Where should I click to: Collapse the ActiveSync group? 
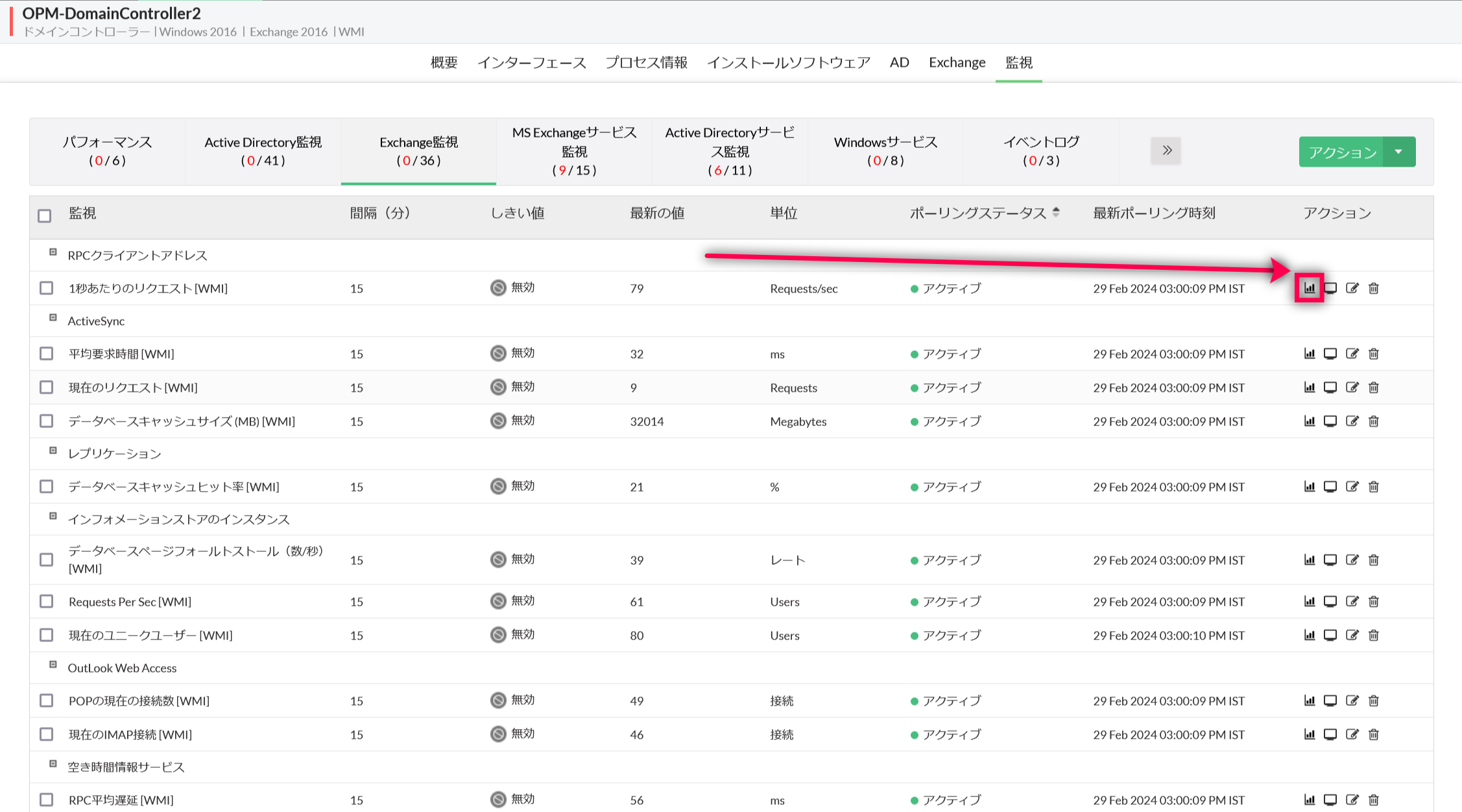(x=53, y=318)
